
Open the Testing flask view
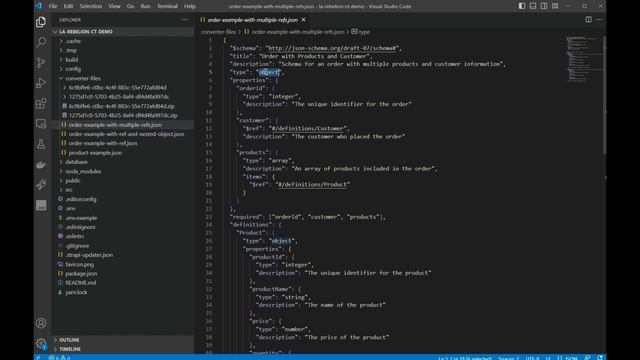pyautogui.click(x=41, y=144)
